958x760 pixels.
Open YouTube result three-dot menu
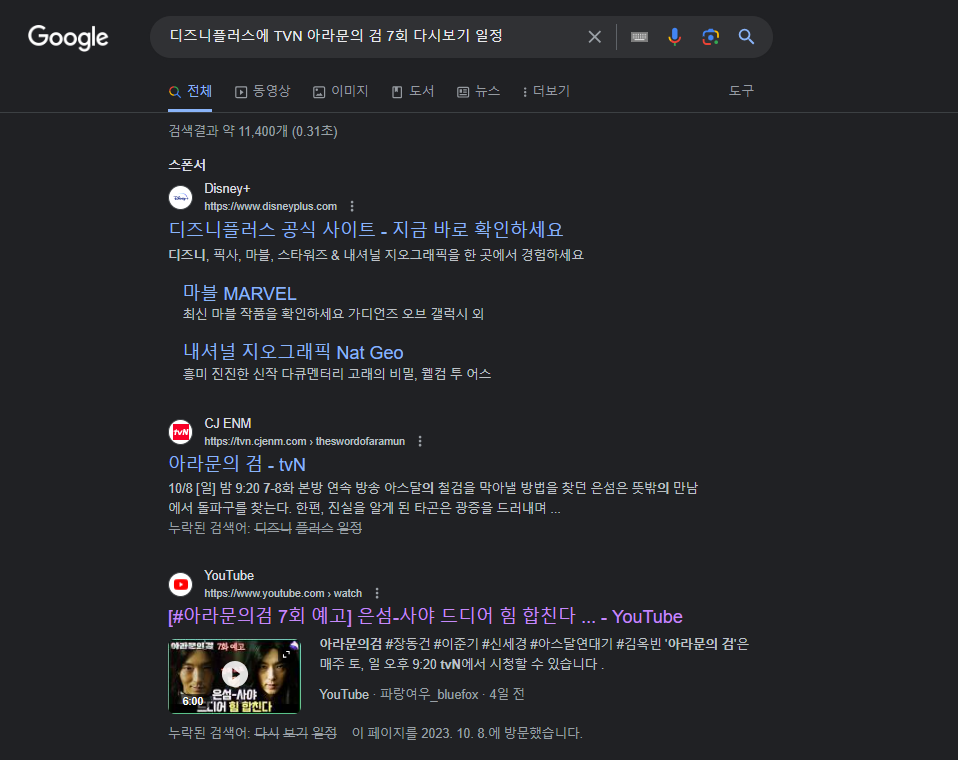377,593
